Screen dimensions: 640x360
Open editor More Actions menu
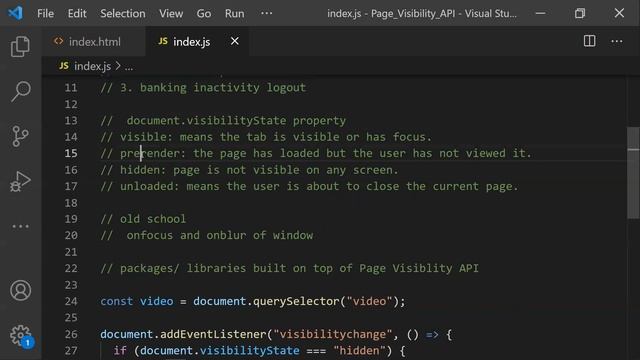tap(617, 41)
